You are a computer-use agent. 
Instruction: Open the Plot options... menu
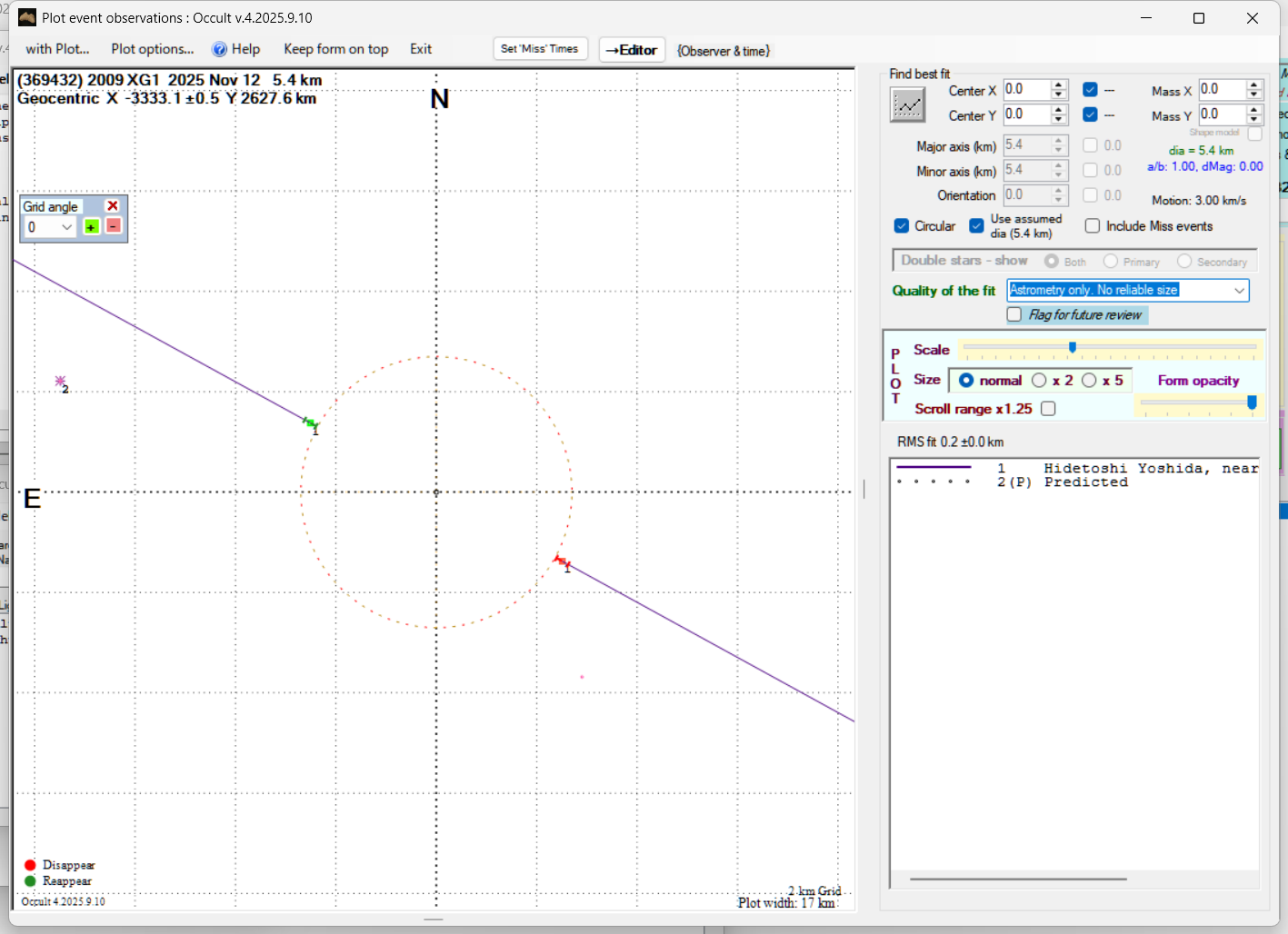pos(152,49)
